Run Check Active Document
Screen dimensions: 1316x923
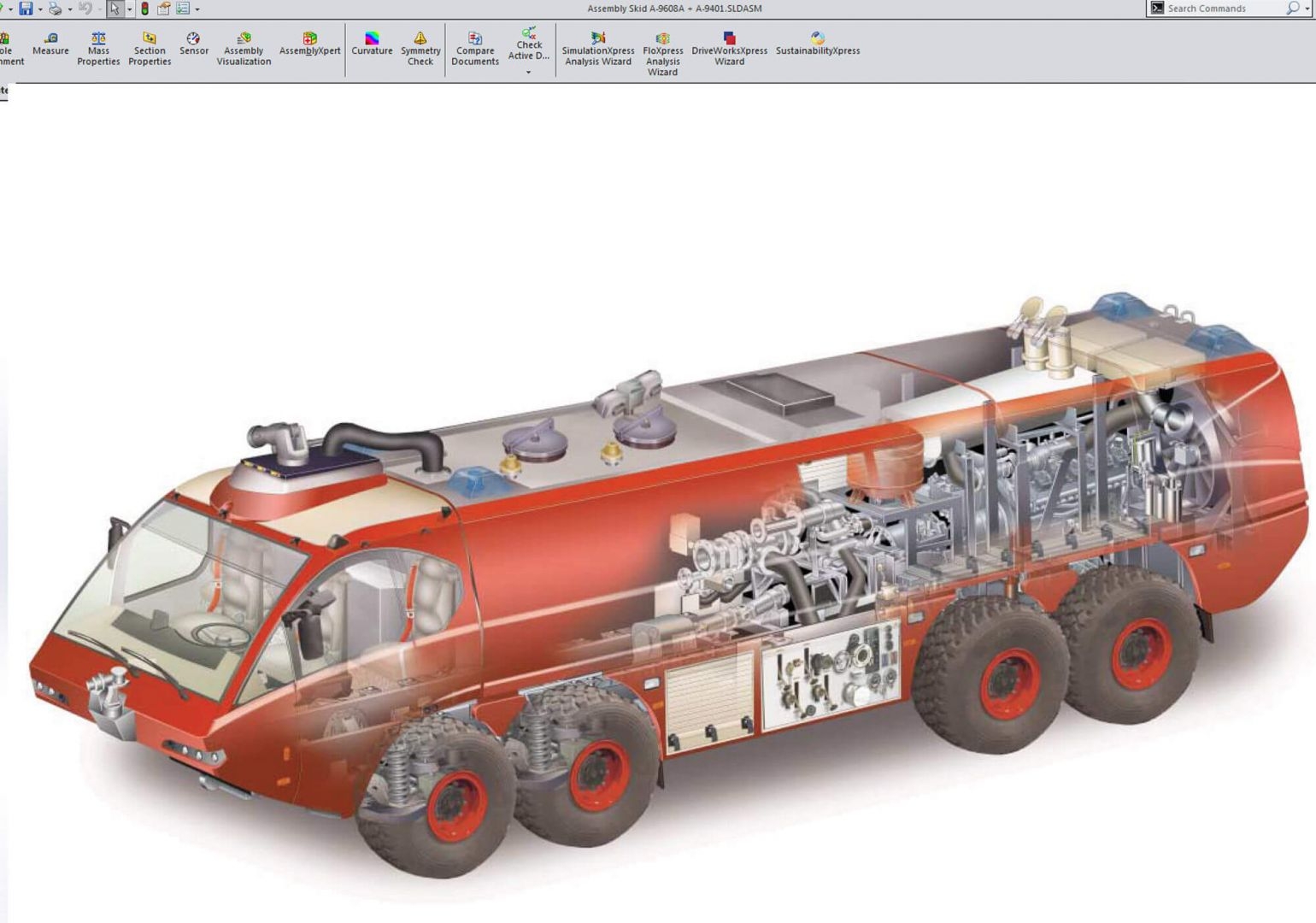click(x=529, y=44)
